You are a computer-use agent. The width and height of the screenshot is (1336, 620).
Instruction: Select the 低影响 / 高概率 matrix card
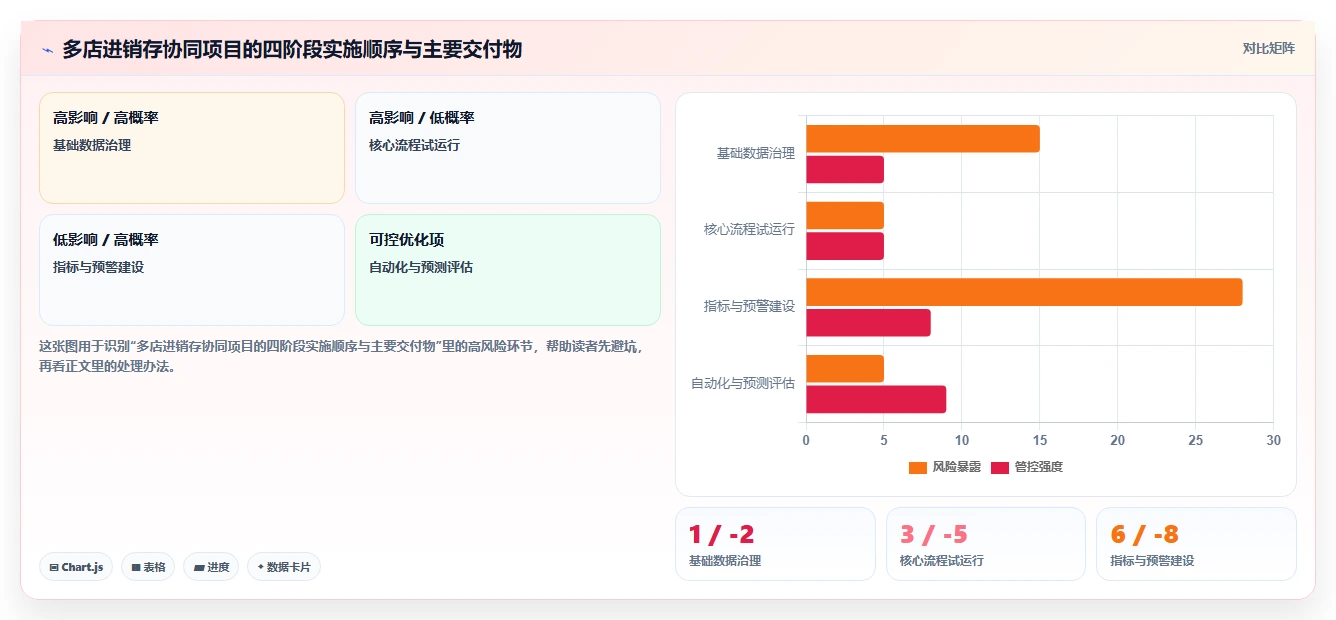tap(192, 270)
